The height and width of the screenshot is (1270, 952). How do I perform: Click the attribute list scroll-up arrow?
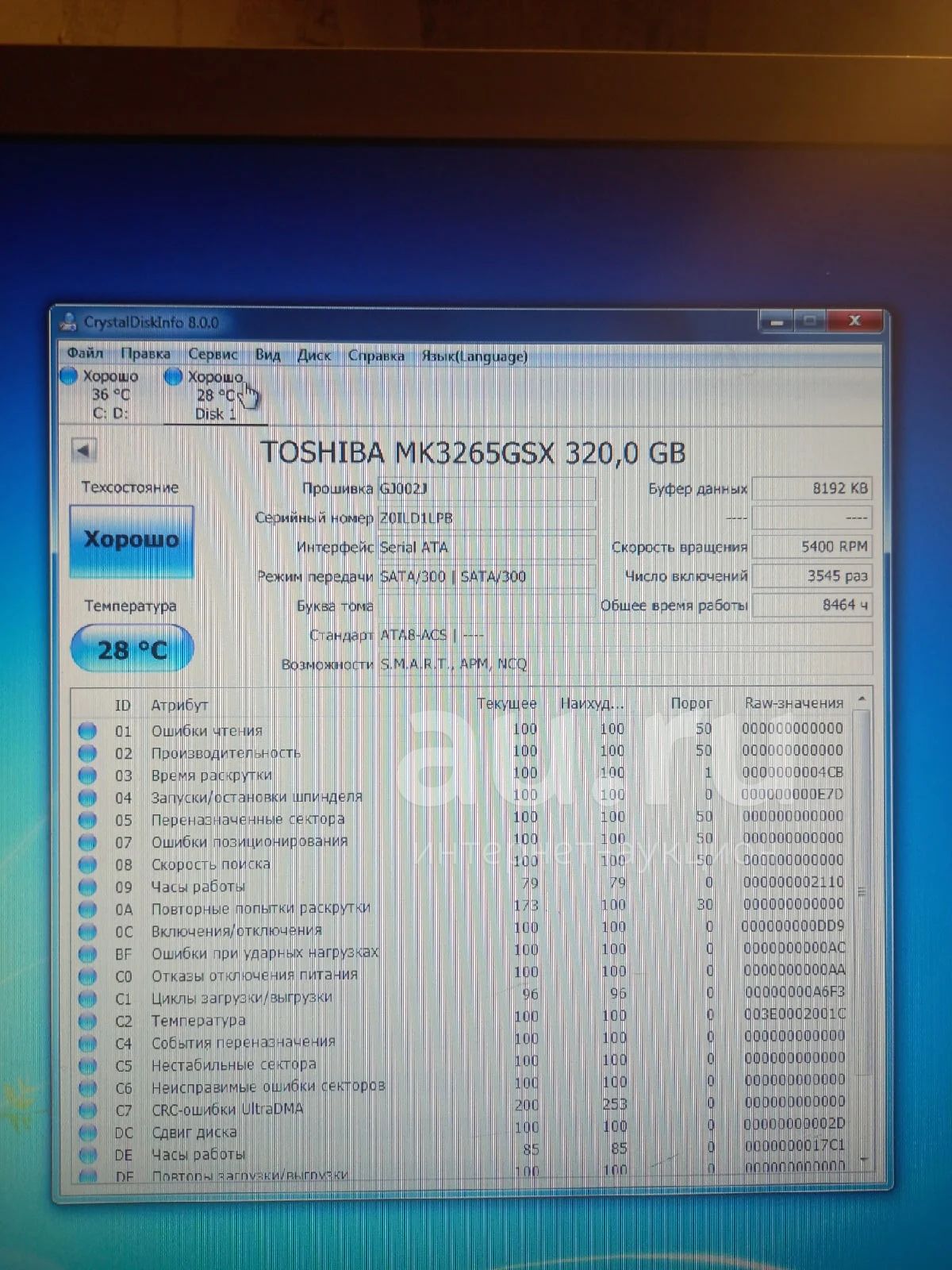(x=862, y=699)
